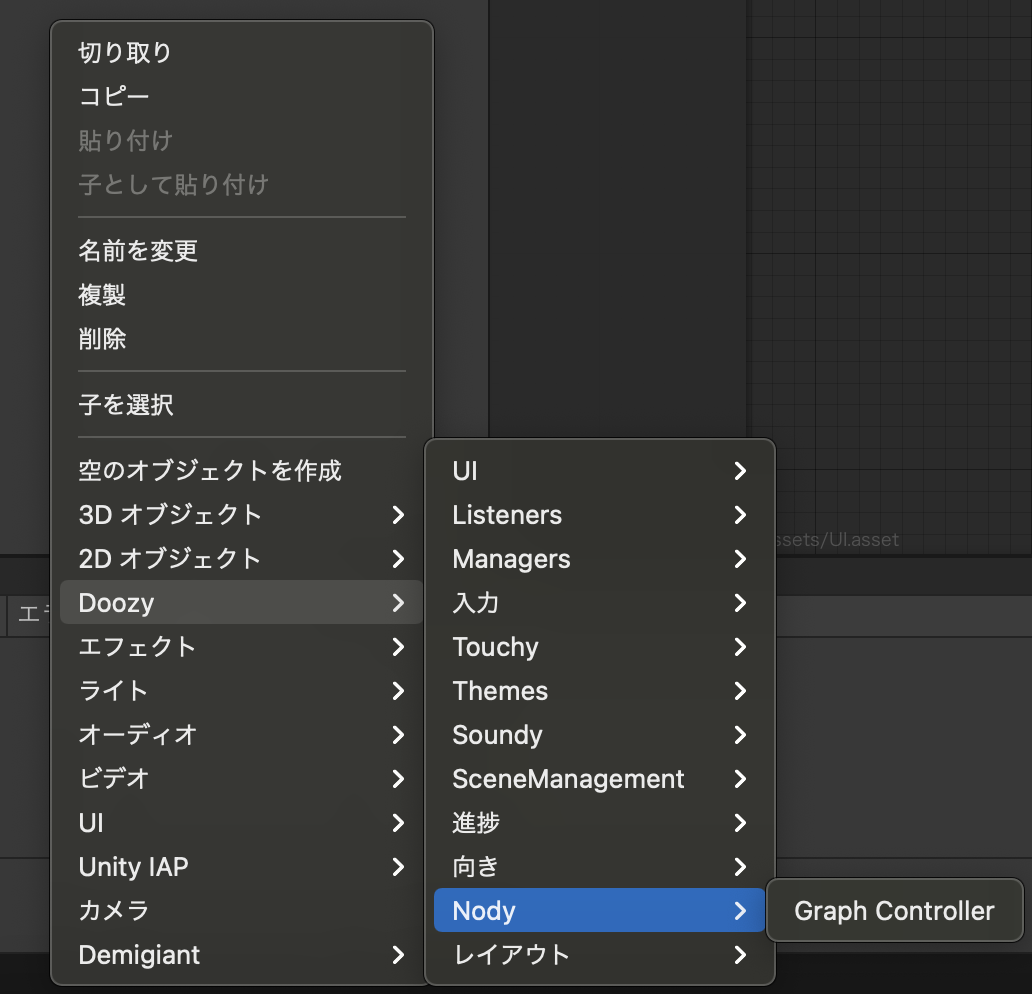This screenshot has height=994, width=1032.
Task: Select コピー in the context menu
Action: [x=242, y=97]
